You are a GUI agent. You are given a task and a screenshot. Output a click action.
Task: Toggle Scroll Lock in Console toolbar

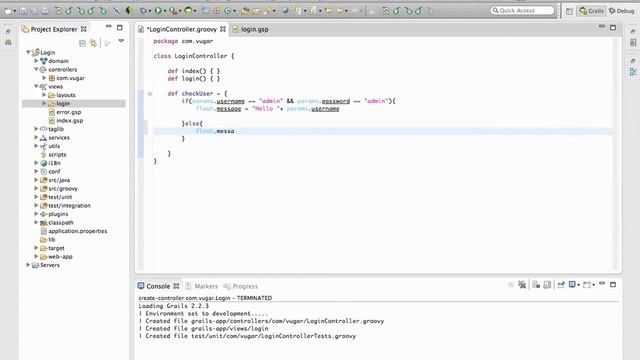pyautogui.click(x=547, y=284)
